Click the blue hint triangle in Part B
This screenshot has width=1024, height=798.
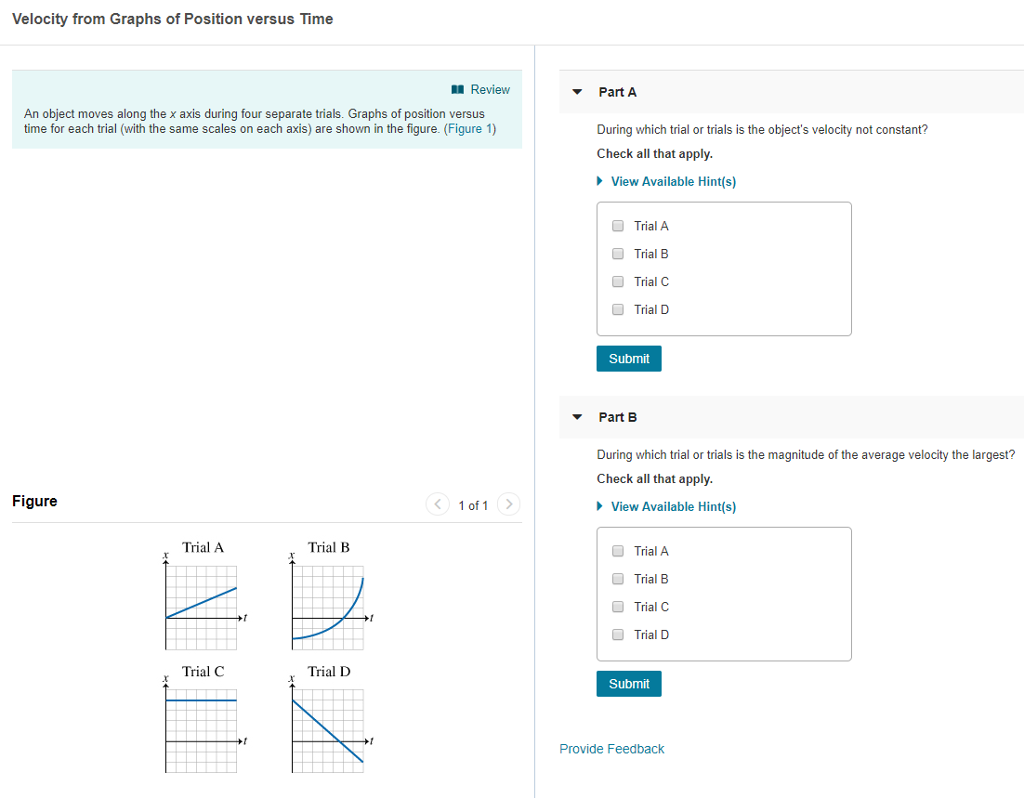[599, 506]
